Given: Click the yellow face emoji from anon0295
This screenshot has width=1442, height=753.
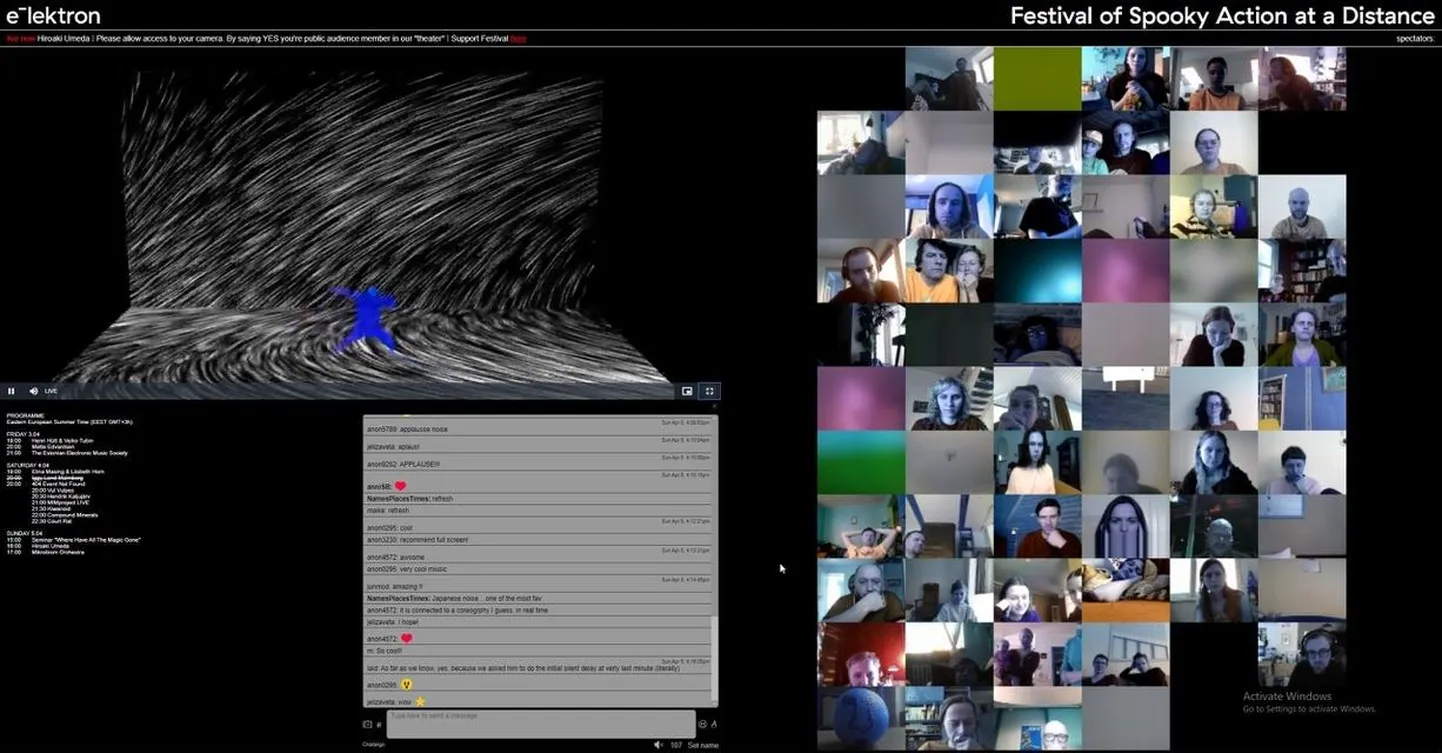Looking at the screenshot, I should coord(407,685).
